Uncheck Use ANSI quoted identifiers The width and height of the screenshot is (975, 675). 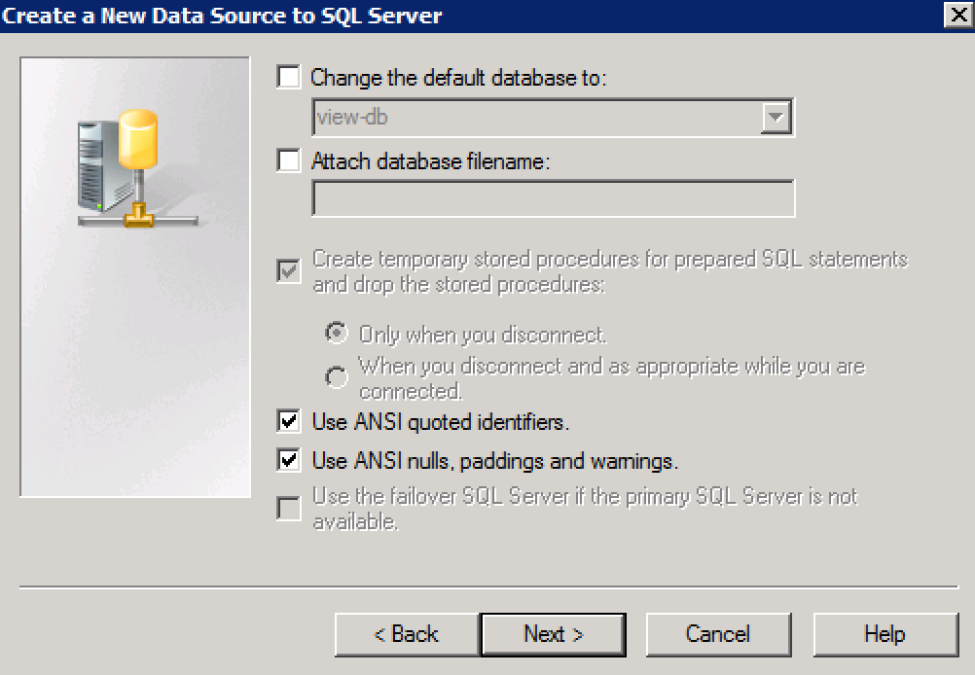click(x=290, y=421)
